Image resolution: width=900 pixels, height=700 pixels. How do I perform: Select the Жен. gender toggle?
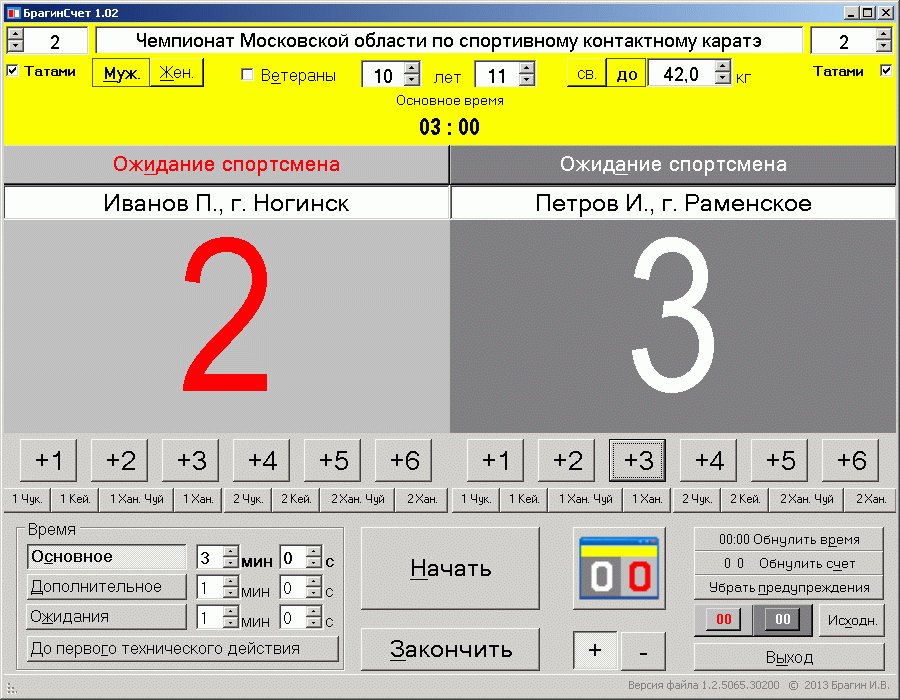177,73
